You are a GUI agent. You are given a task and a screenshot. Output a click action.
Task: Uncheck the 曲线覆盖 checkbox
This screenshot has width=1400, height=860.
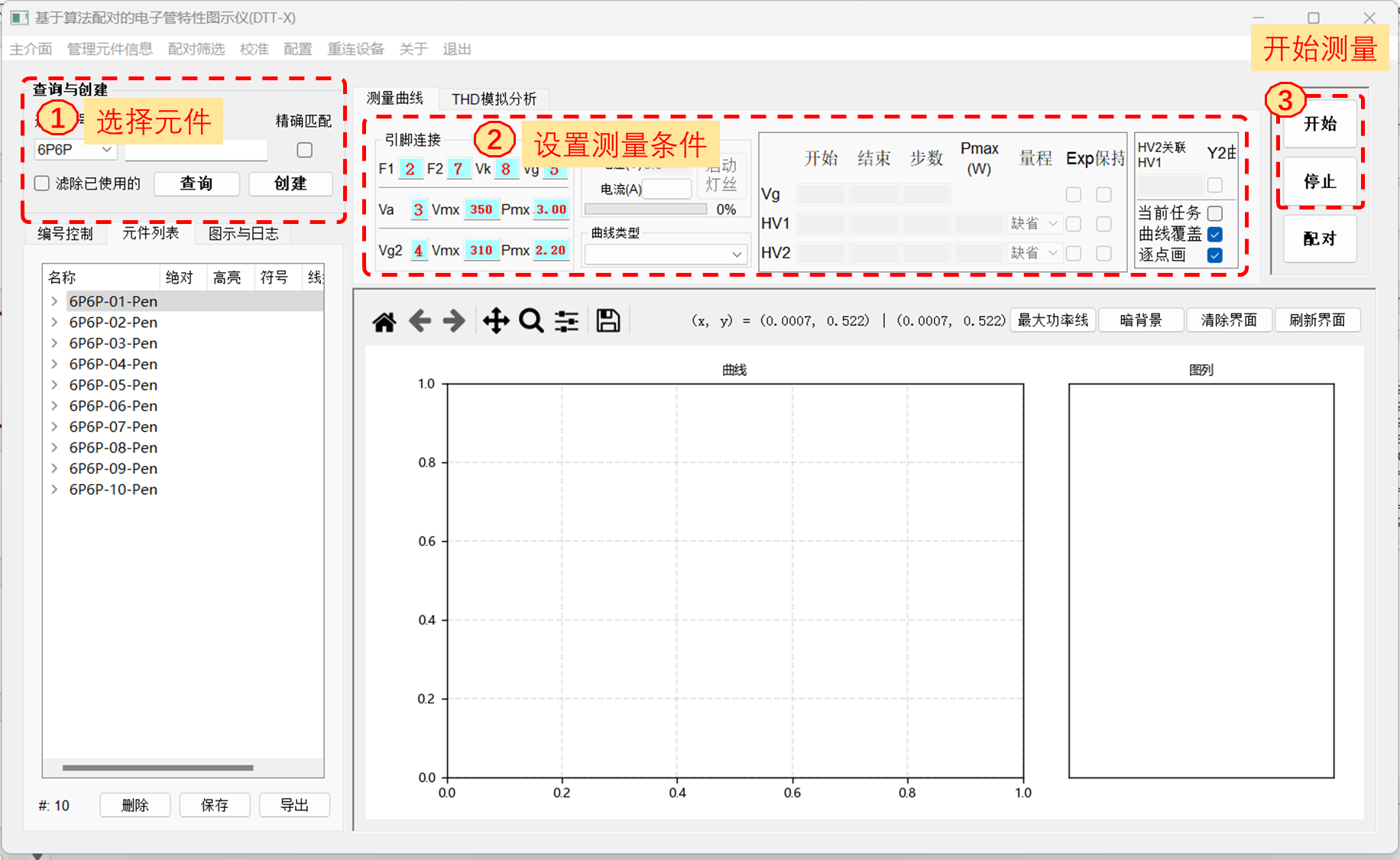[1215, 235]
